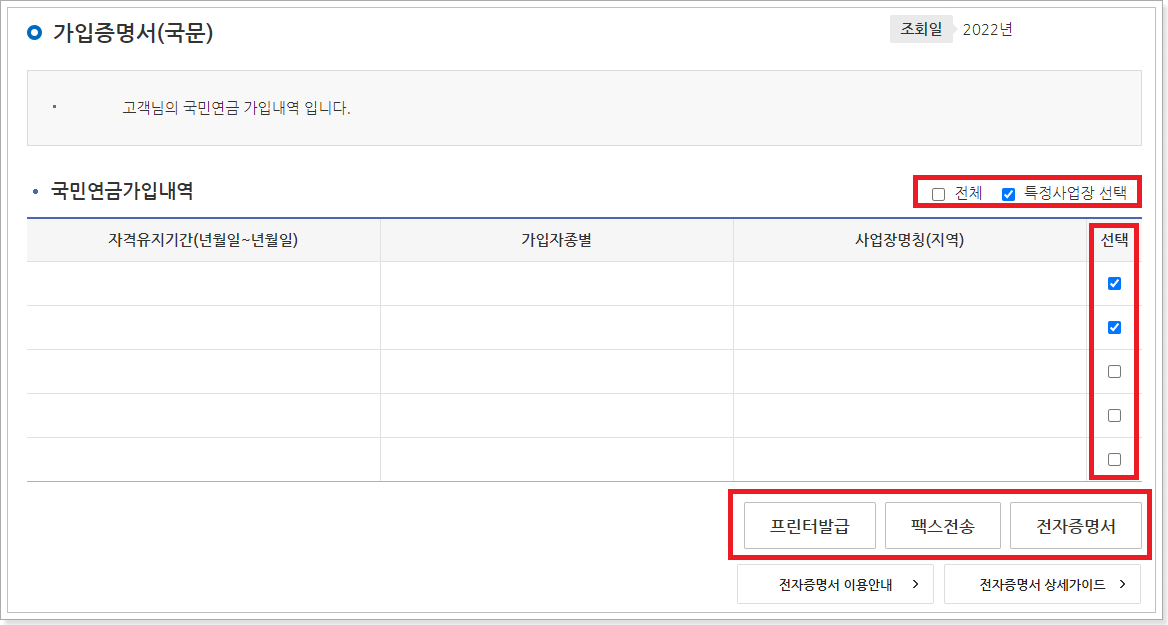Click the 전자증명서 (e-certificate) button
1168x625 pixels.
point(1076,524)
